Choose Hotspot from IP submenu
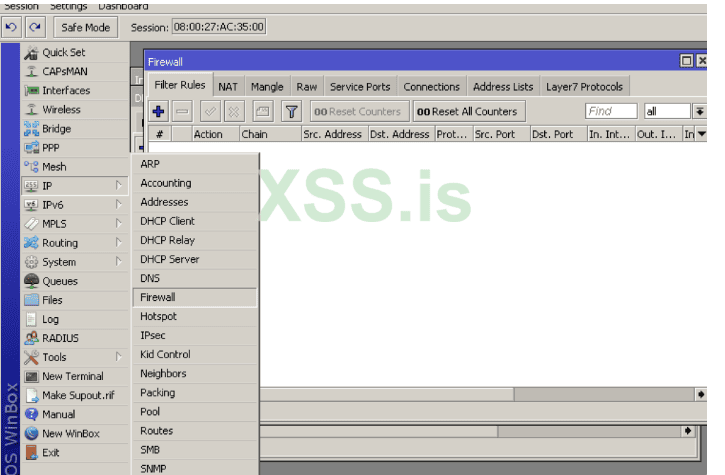The width and height of the screenshot is (725, 475). coord(195,316)
